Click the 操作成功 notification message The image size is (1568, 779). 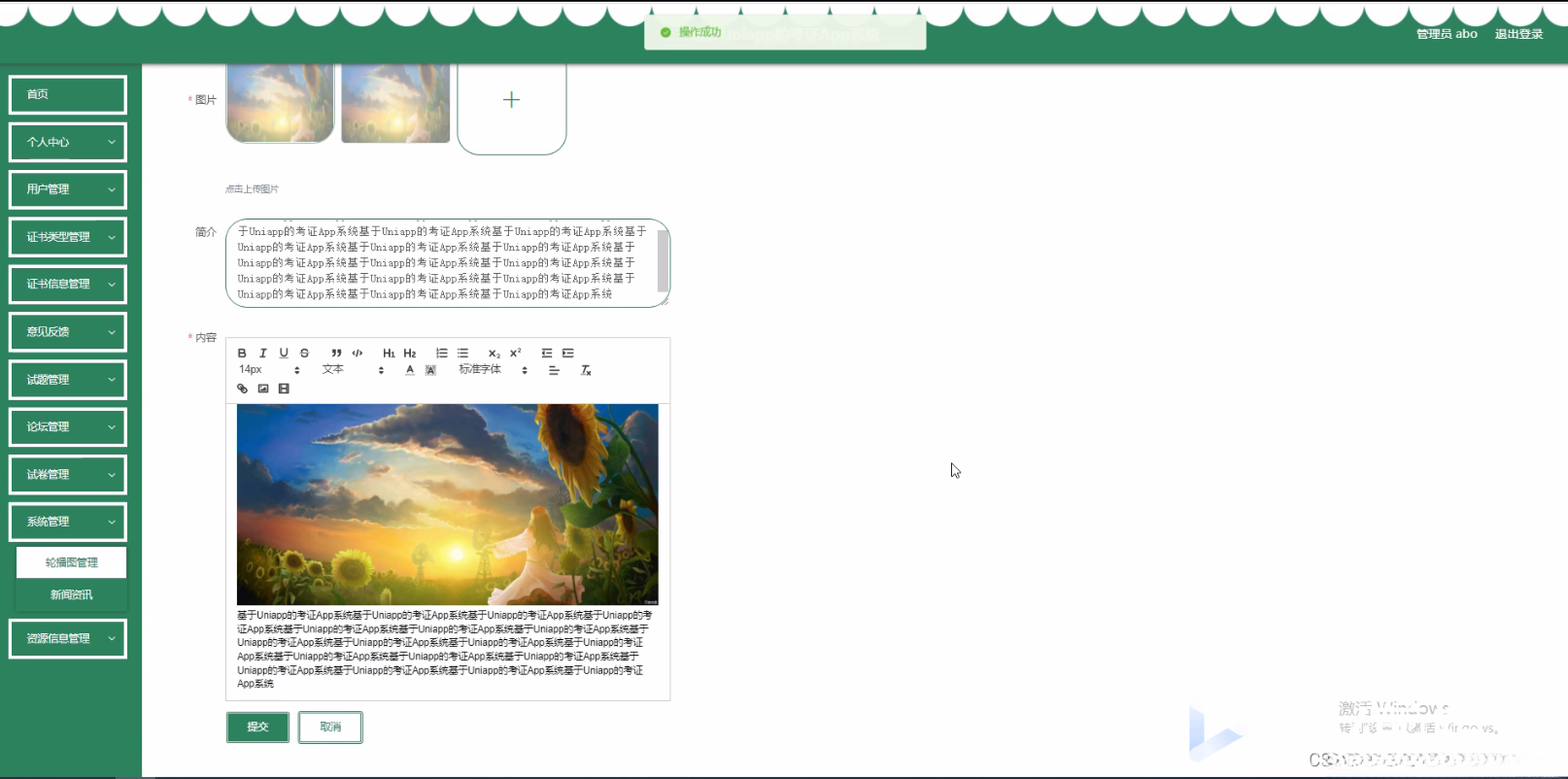(x=785, y=33)
